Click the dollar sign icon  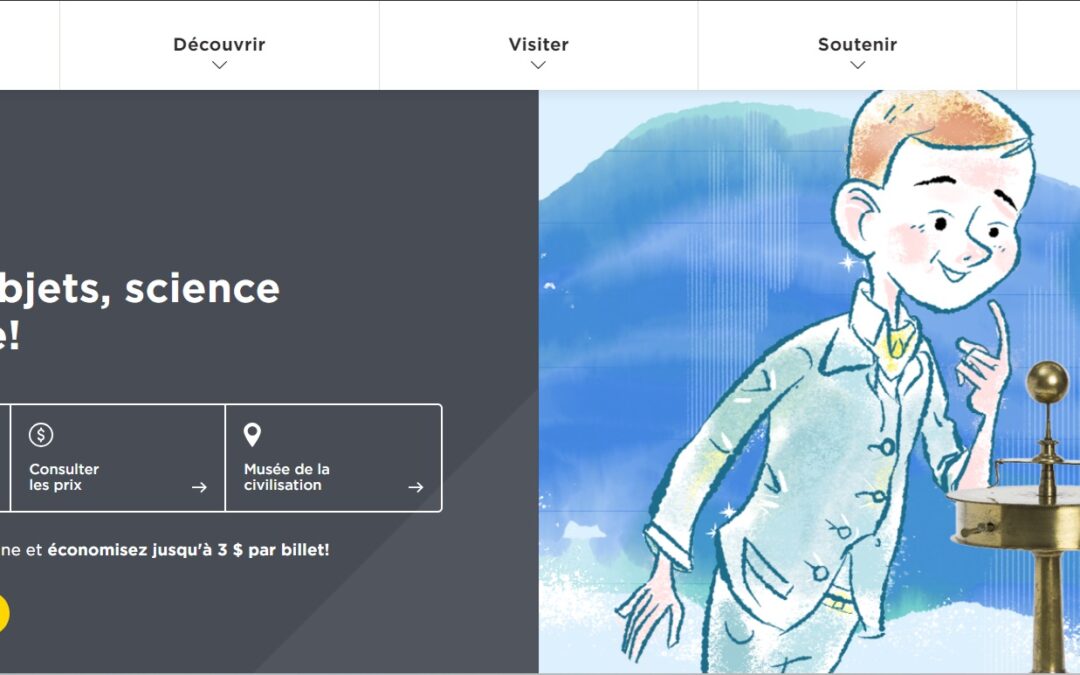[41, 435]
